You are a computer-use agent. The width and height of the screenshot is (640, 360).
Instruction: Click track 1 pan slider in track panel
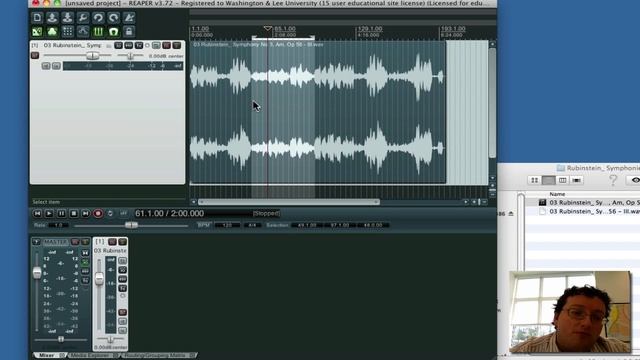coord(130,56)
